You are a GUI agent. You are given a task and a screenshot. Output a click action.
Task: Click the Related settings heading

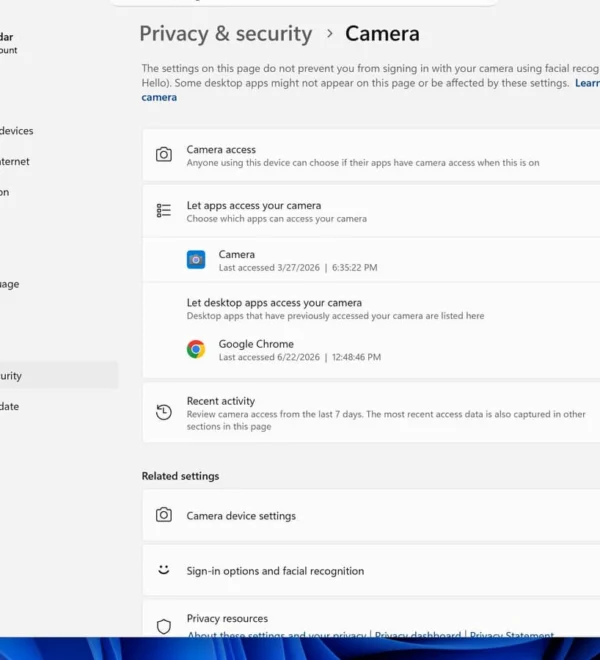180,476
